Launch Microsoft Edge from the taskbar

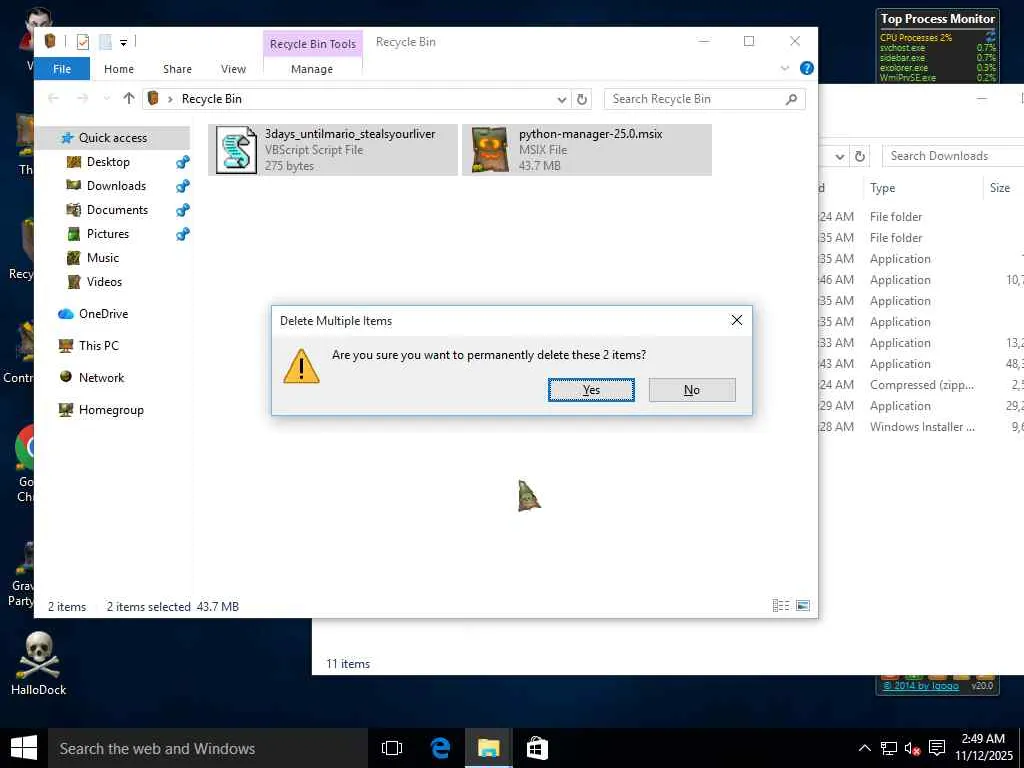441,748
